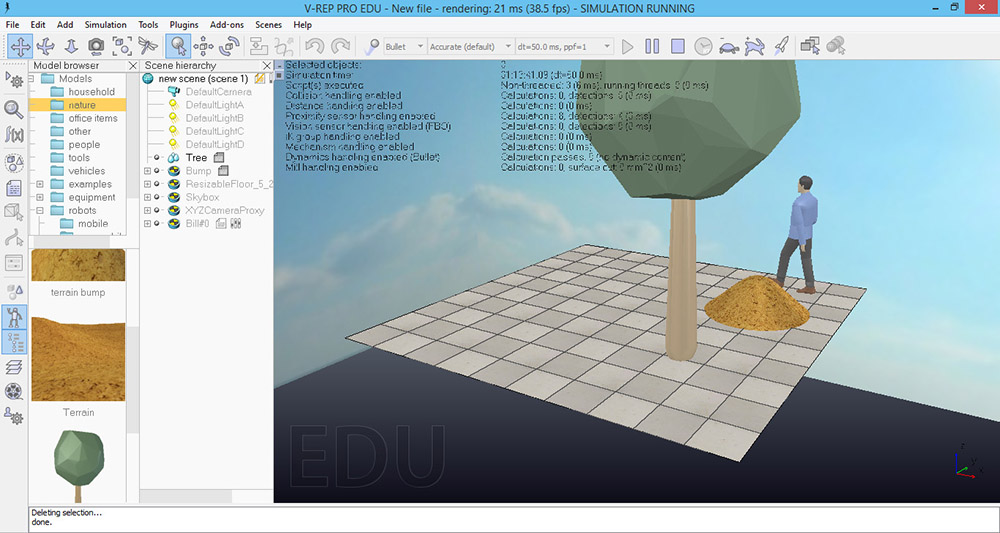Click the scene selector icon

click(x=835, y=46)
